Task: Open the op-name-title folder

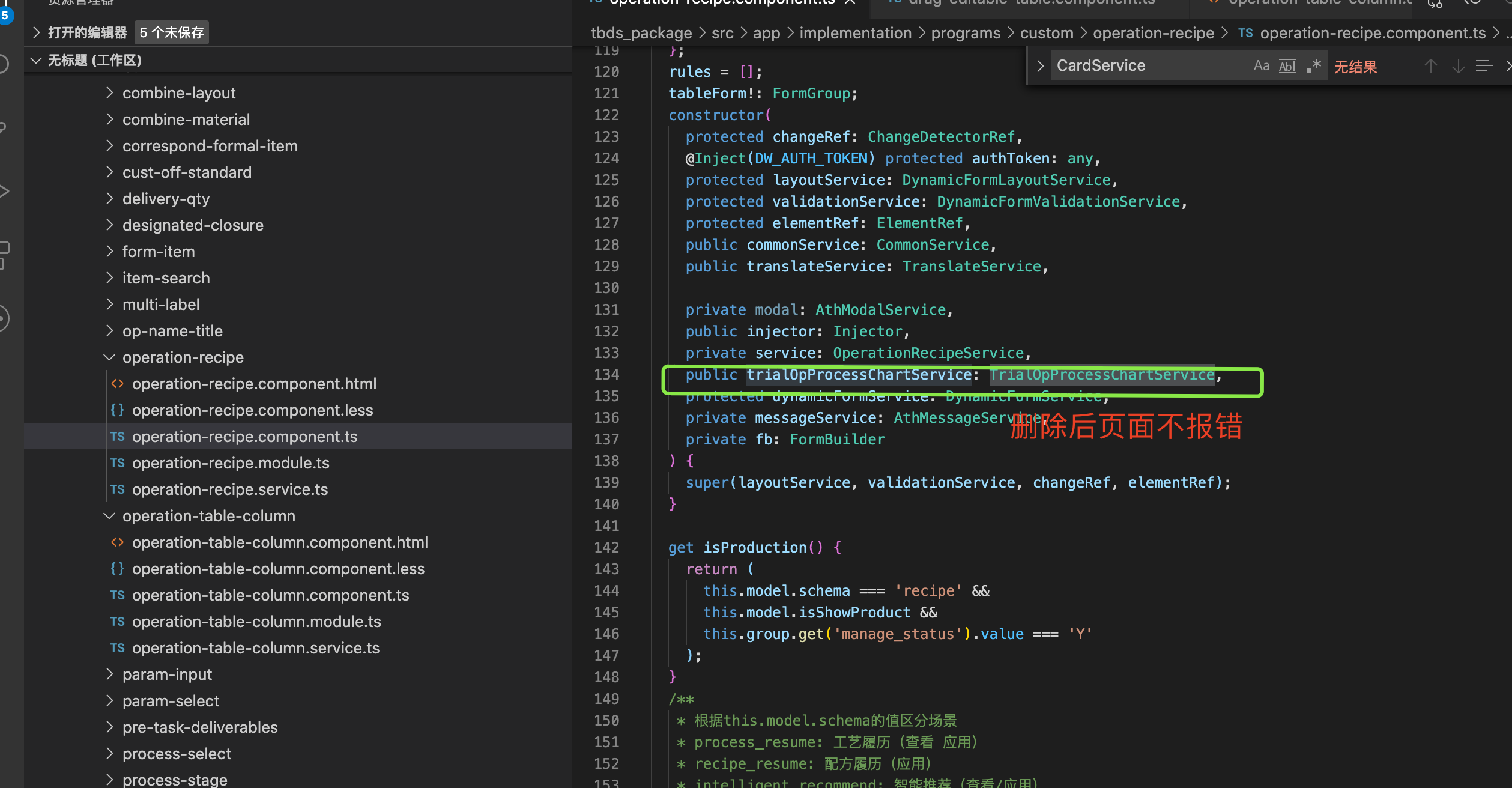Action: point(172,331)
